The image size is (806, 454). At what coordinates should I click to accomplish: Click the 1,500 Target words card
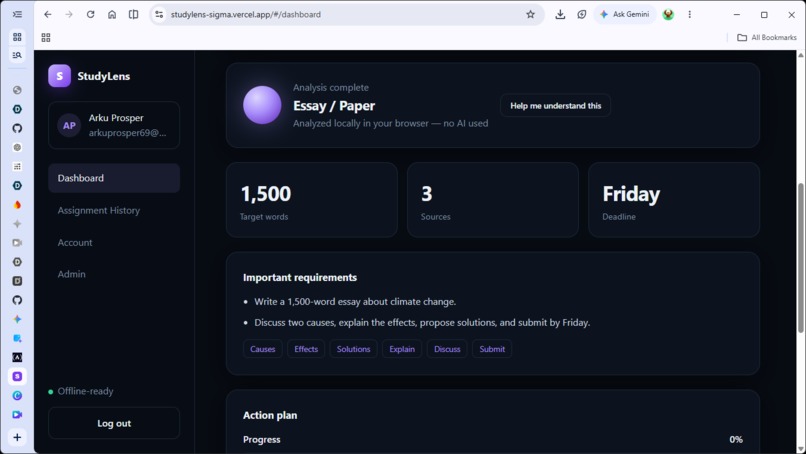tap(312, 200)
